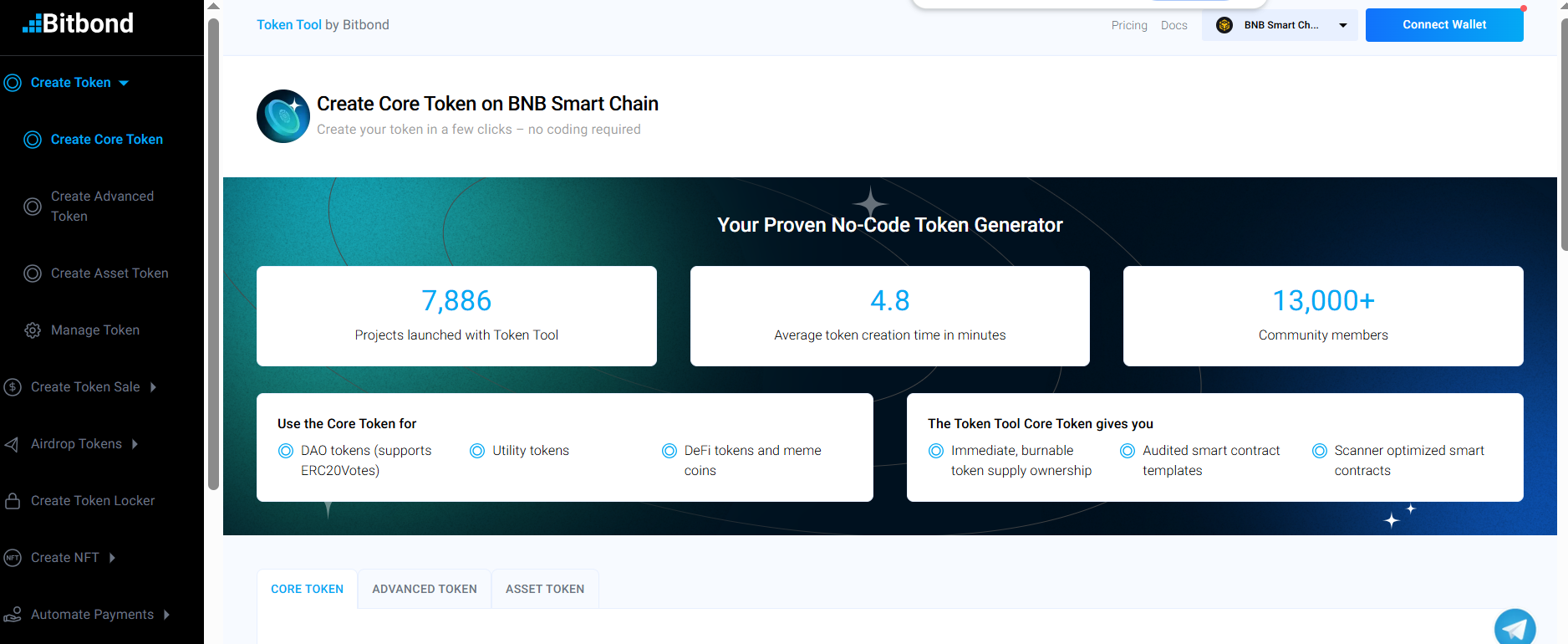Click the Automate Payments hand icon

click(13, 615)
